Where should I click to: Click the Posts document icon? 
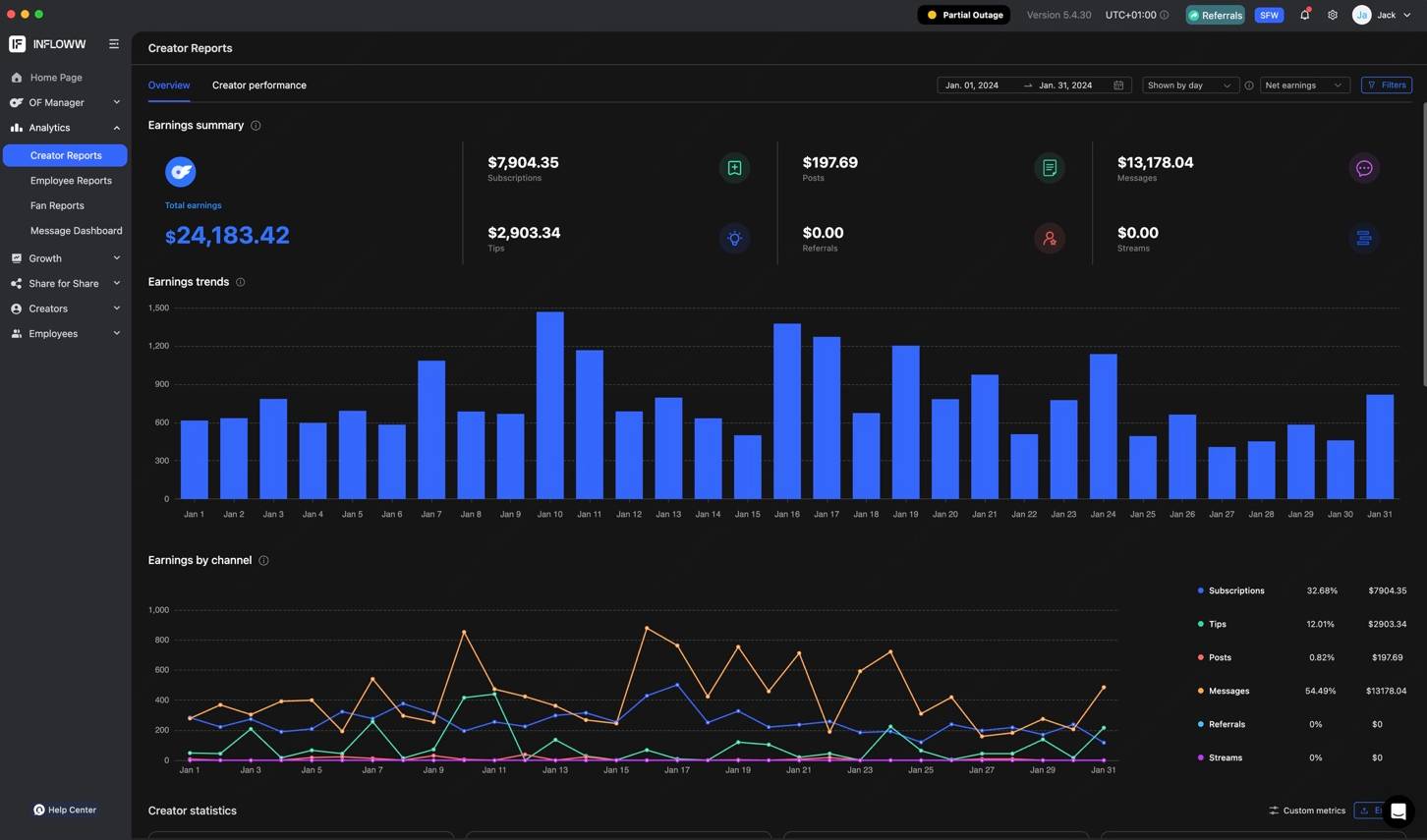click(1050, 168)
